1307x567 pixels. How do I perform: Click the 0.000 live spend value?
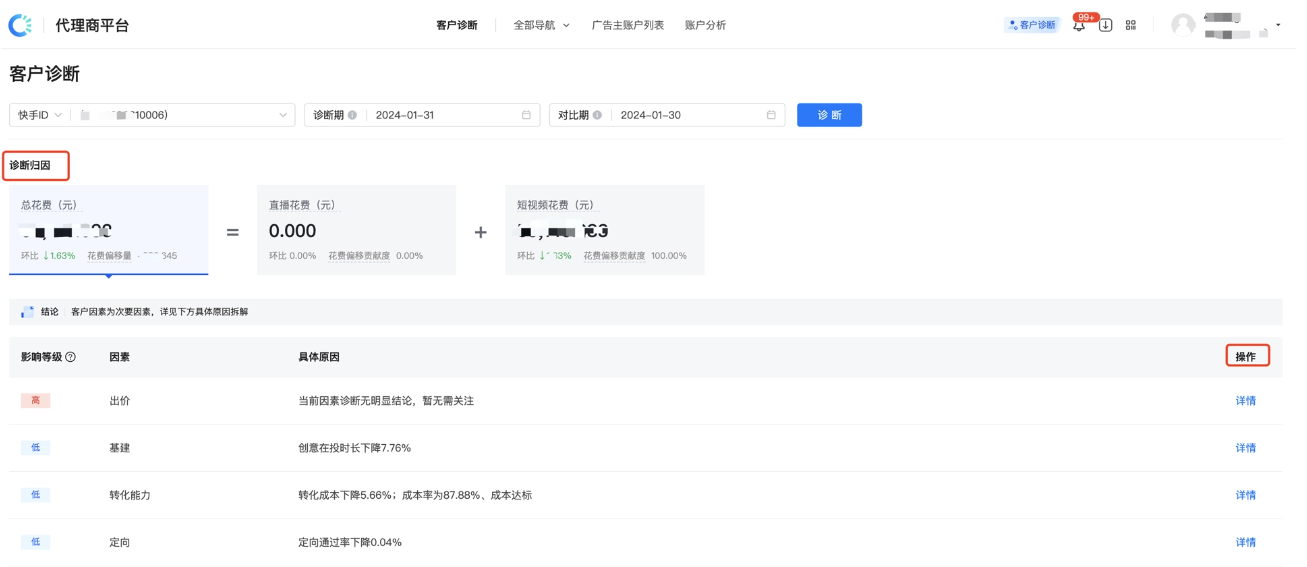click(292, 231)
